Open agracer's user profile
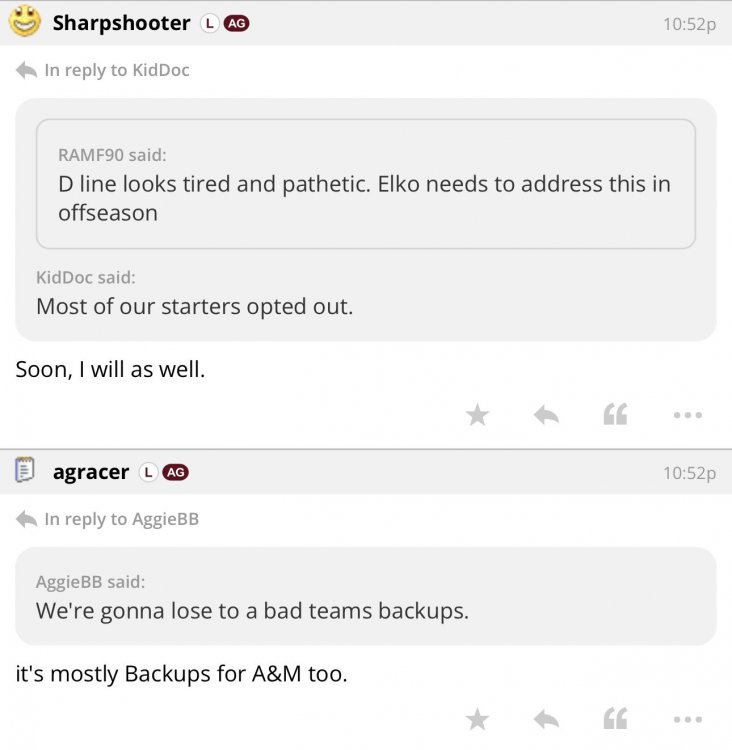The width and height of the screenshot is (732, 750). click(x=91, y=472)
